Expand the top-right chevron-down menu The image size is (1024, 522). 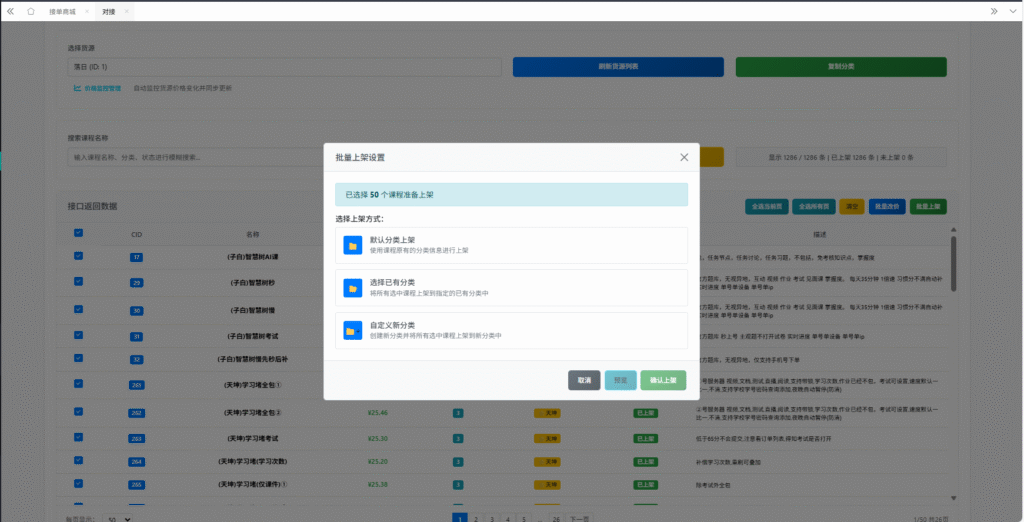point(1012,11)
